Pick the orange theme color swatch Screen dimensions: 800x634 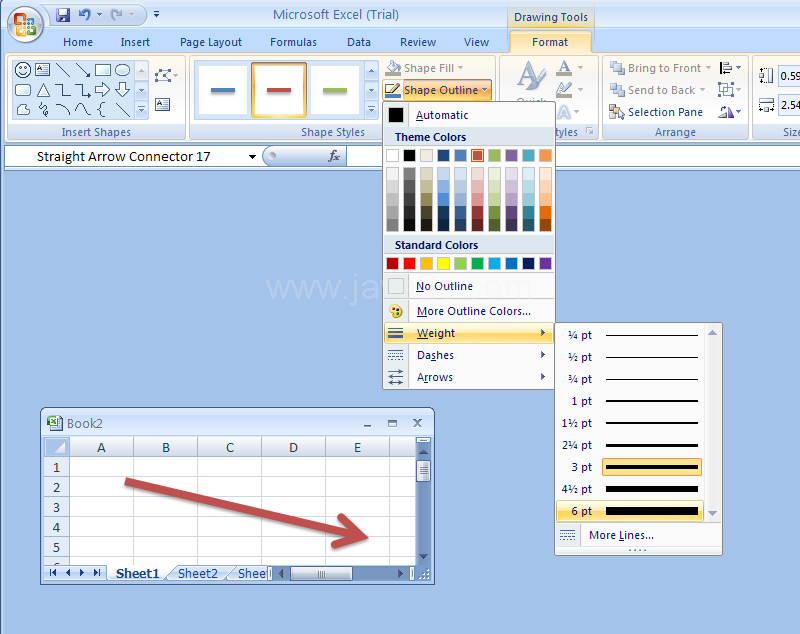tap(545, 156)
